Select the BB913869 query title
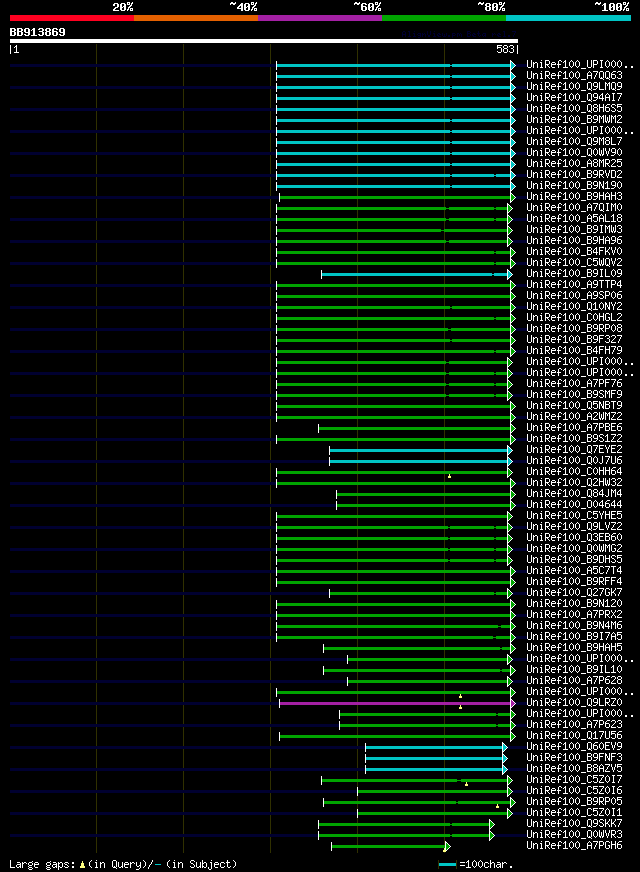 click(x=37, y=32)
